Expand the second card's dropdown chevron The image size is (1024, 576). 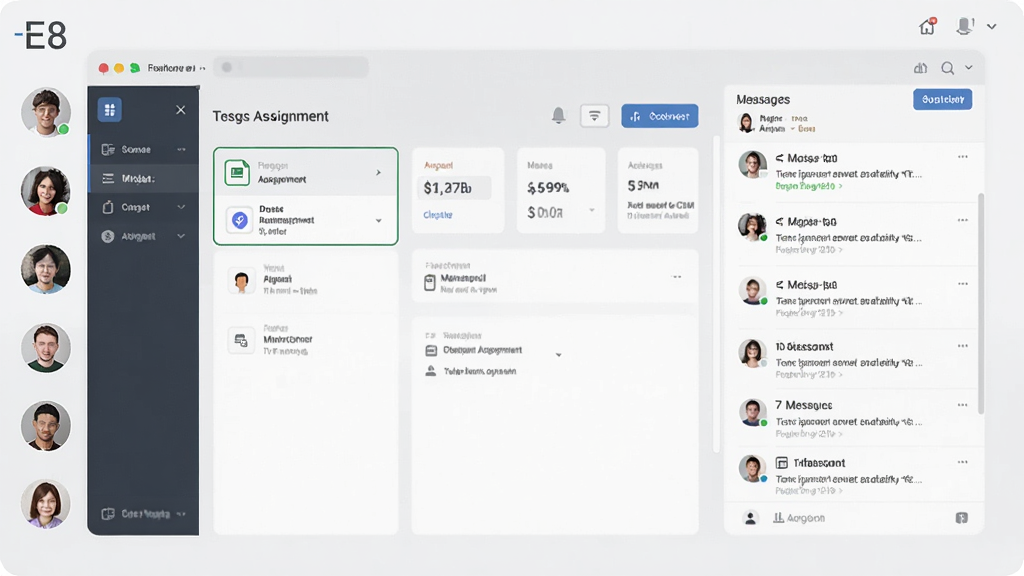pyautogui.click(x=378, y=221)
